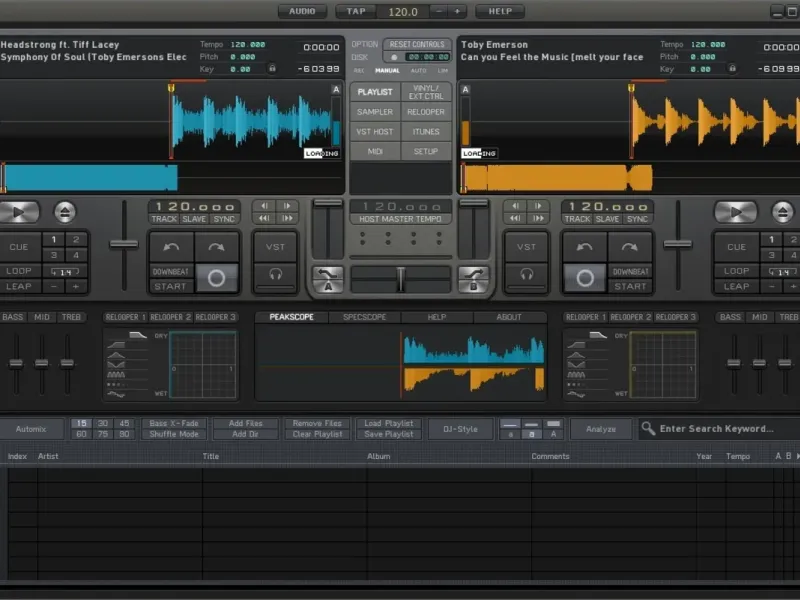The width and height of the screenshot is (800, 600).
Task: Enable Shuffle Mode for the playlist
Action: [x=175, y=434]
